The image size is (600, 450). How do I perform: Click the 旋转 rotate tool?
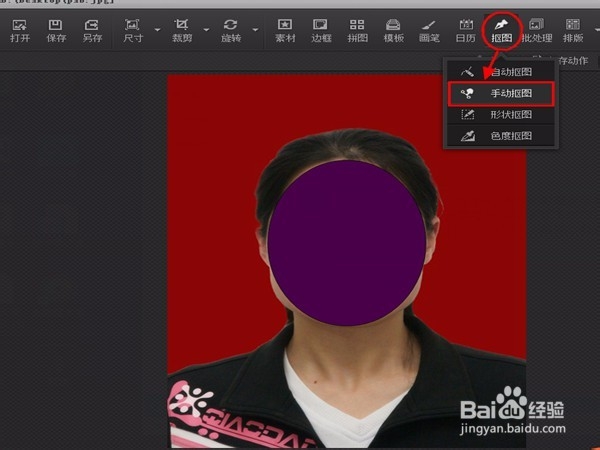click(x=231, y=31)
